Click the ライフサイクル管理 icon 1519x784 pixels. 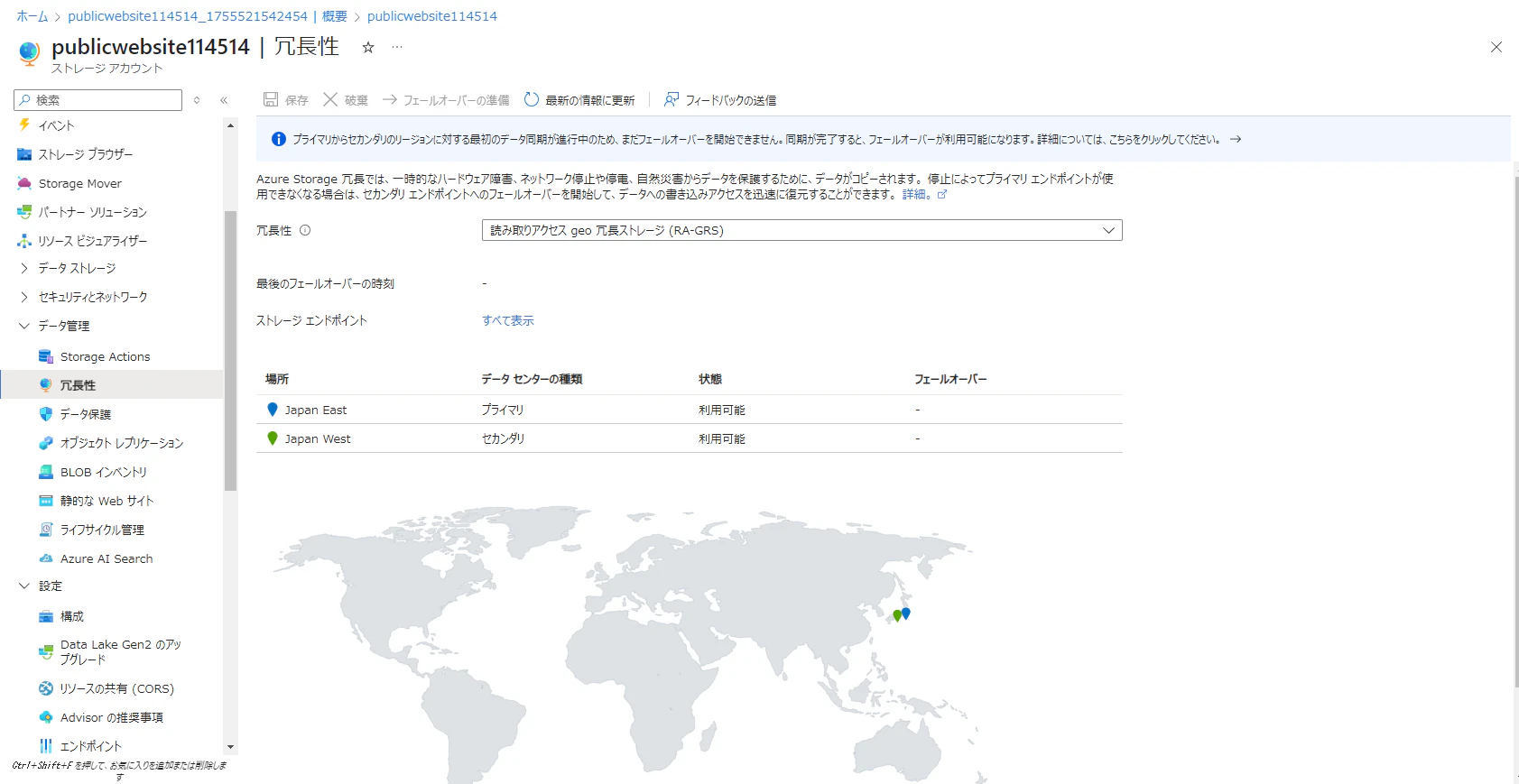coord(46,530)
